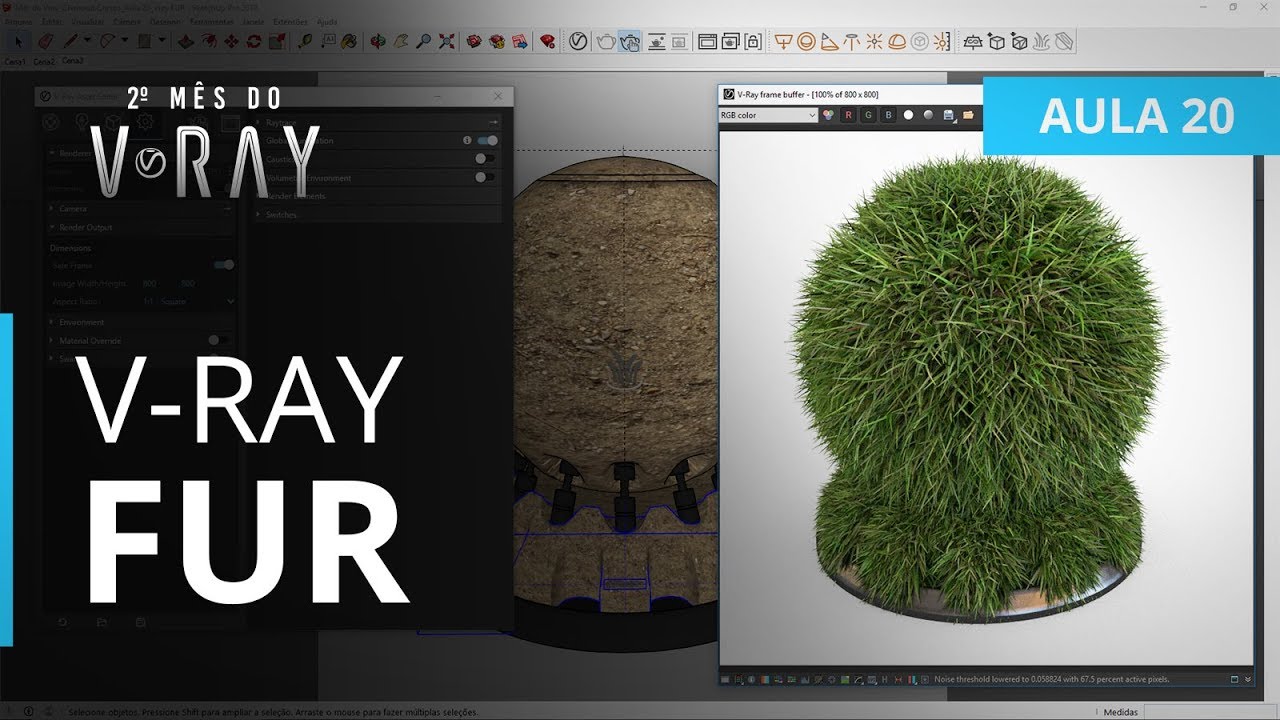Viewport: 1280px width, 720px height.
Task: Toggle red channel in frame buffer
Action: 848,115
